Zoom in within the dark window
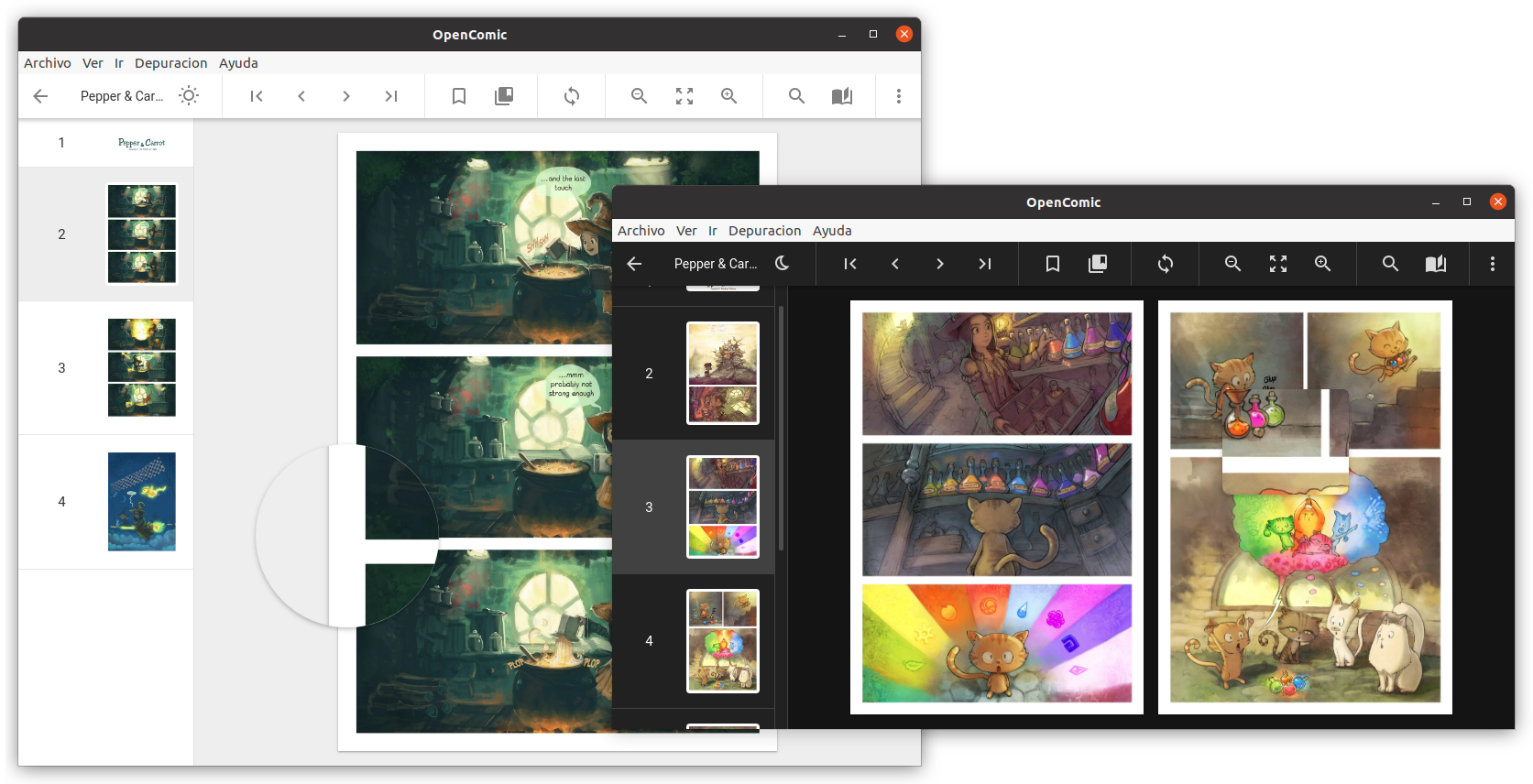 click(1323, 264)
